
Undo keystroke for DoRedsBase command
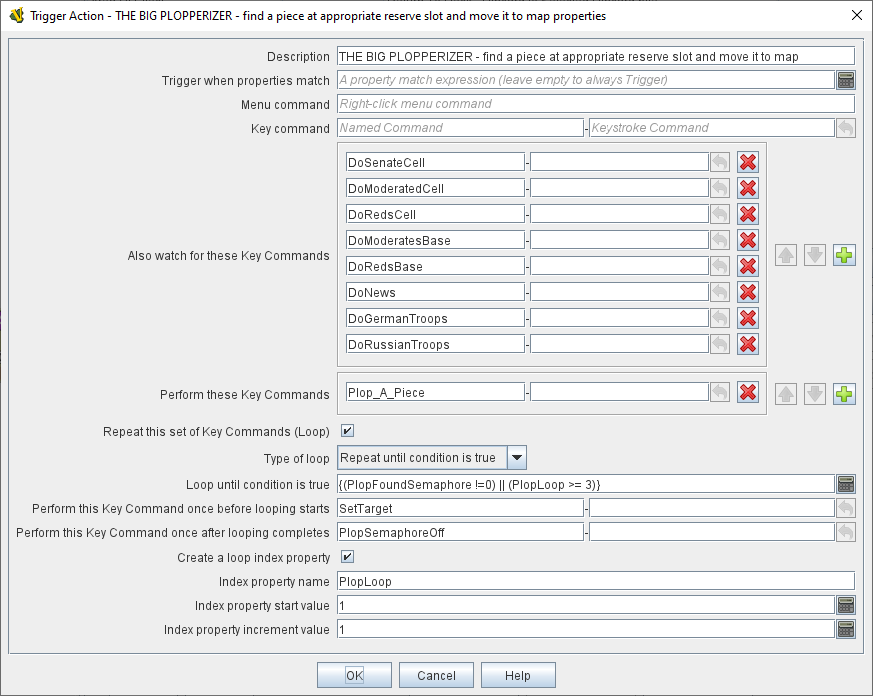[x=719, y=266]
